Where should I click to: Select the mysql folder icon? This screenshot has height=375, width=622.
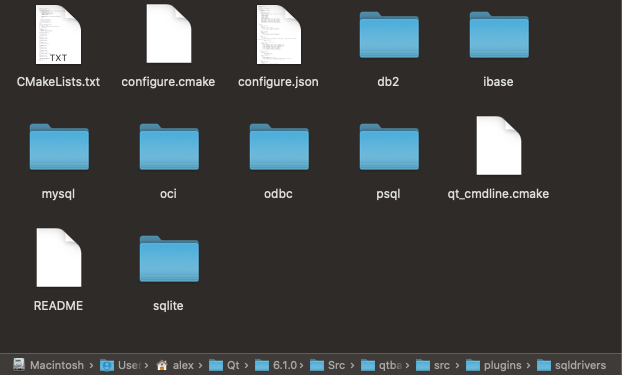(x=59, y=147)
